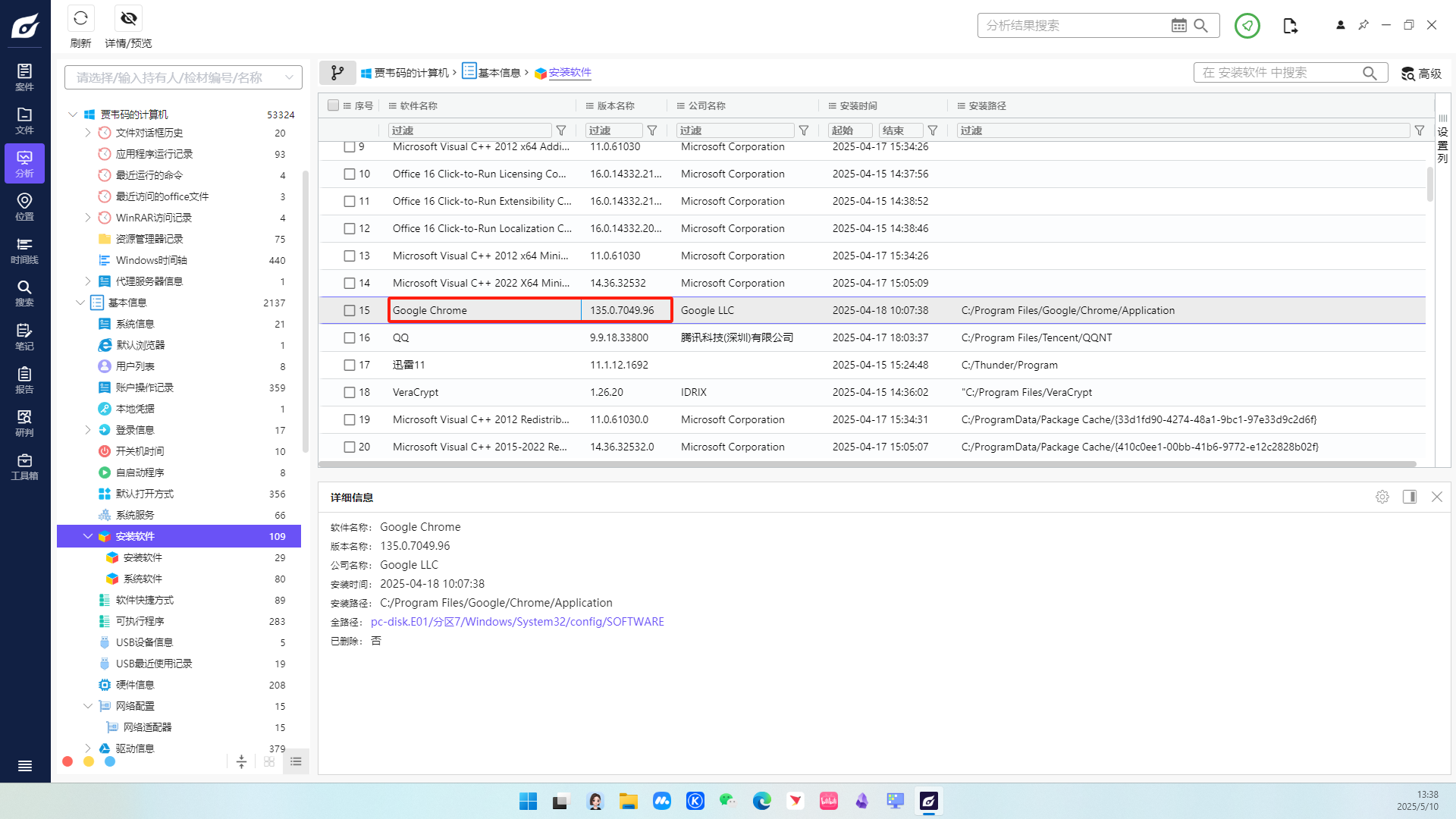Select 应用程序运行记录 in the tree

tap(154, 154)
